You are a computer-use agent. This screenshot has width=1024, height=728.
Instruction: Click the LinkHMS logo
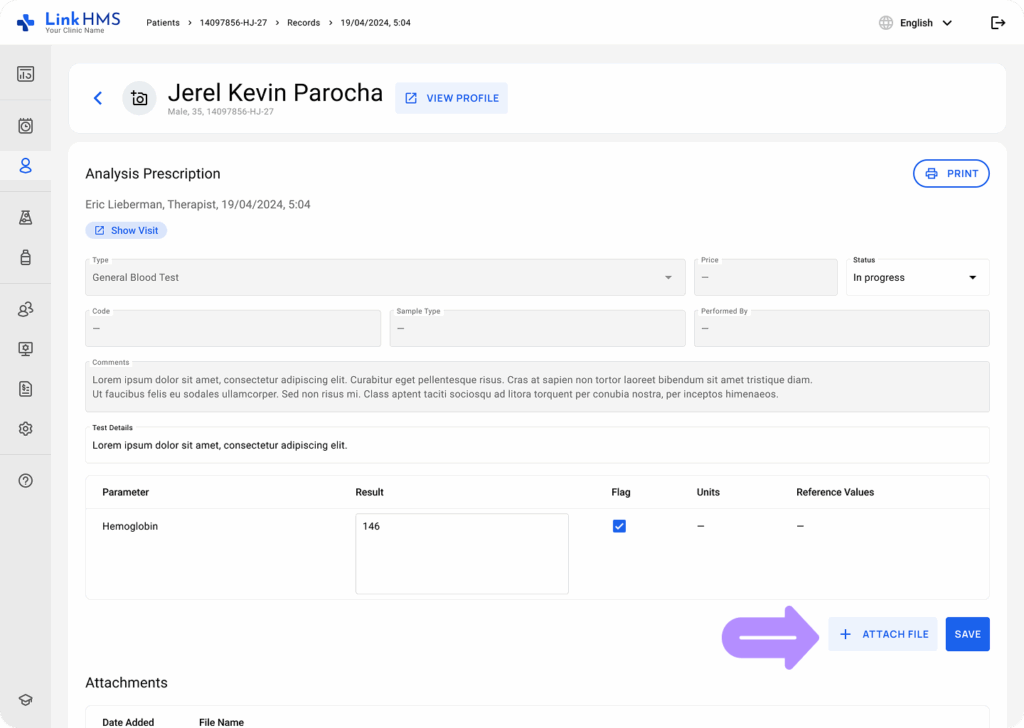coord(69,22)
